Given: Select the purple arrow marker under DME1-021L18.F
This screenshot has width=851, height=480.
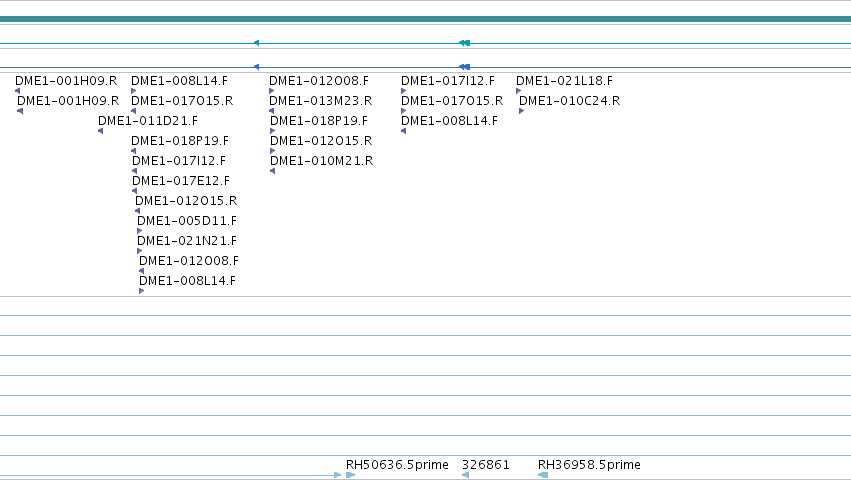Looking at the screenshot, I should click(518, 91).
